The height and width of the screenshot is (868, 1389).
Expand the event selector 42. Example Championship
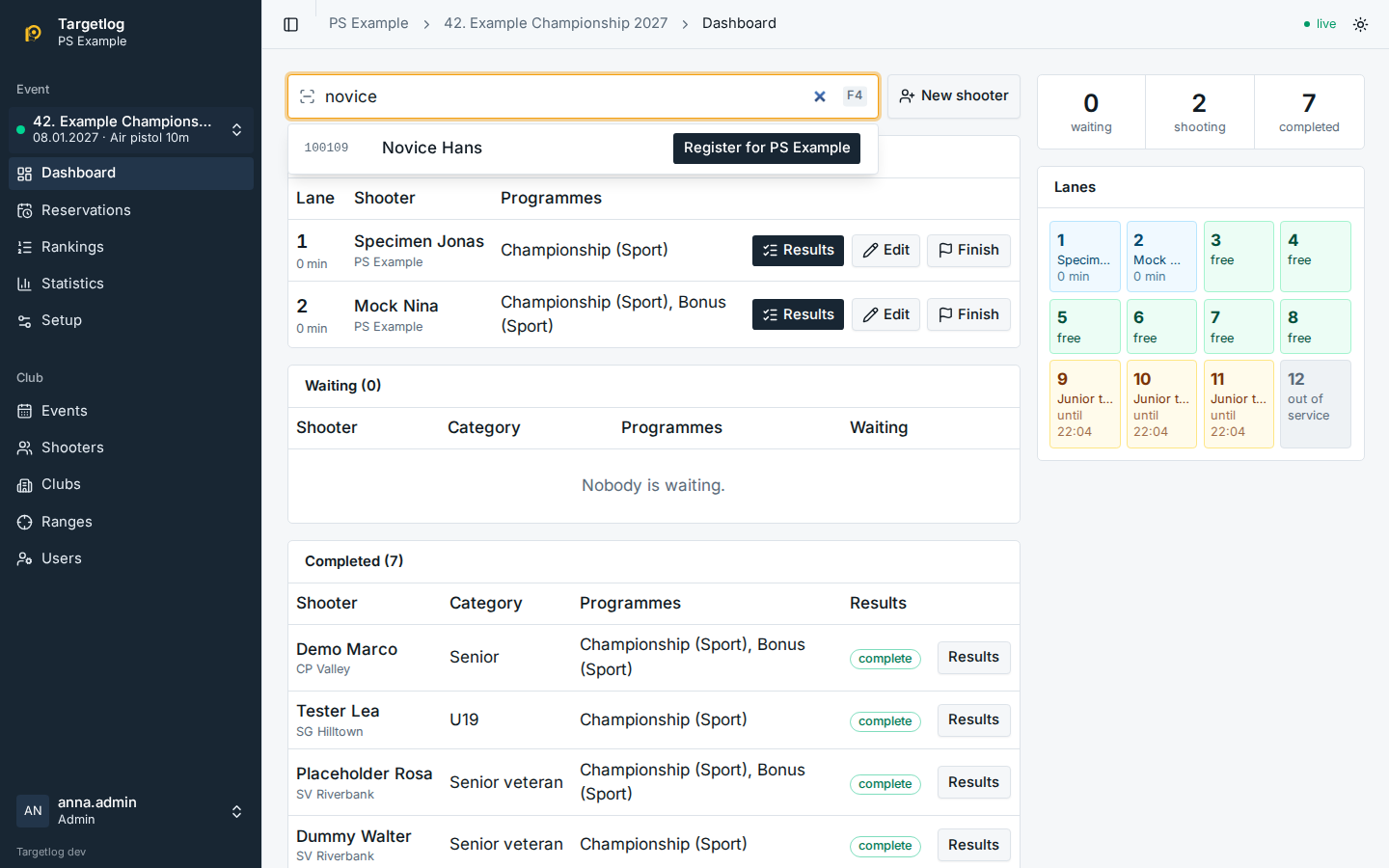[131, 129]
